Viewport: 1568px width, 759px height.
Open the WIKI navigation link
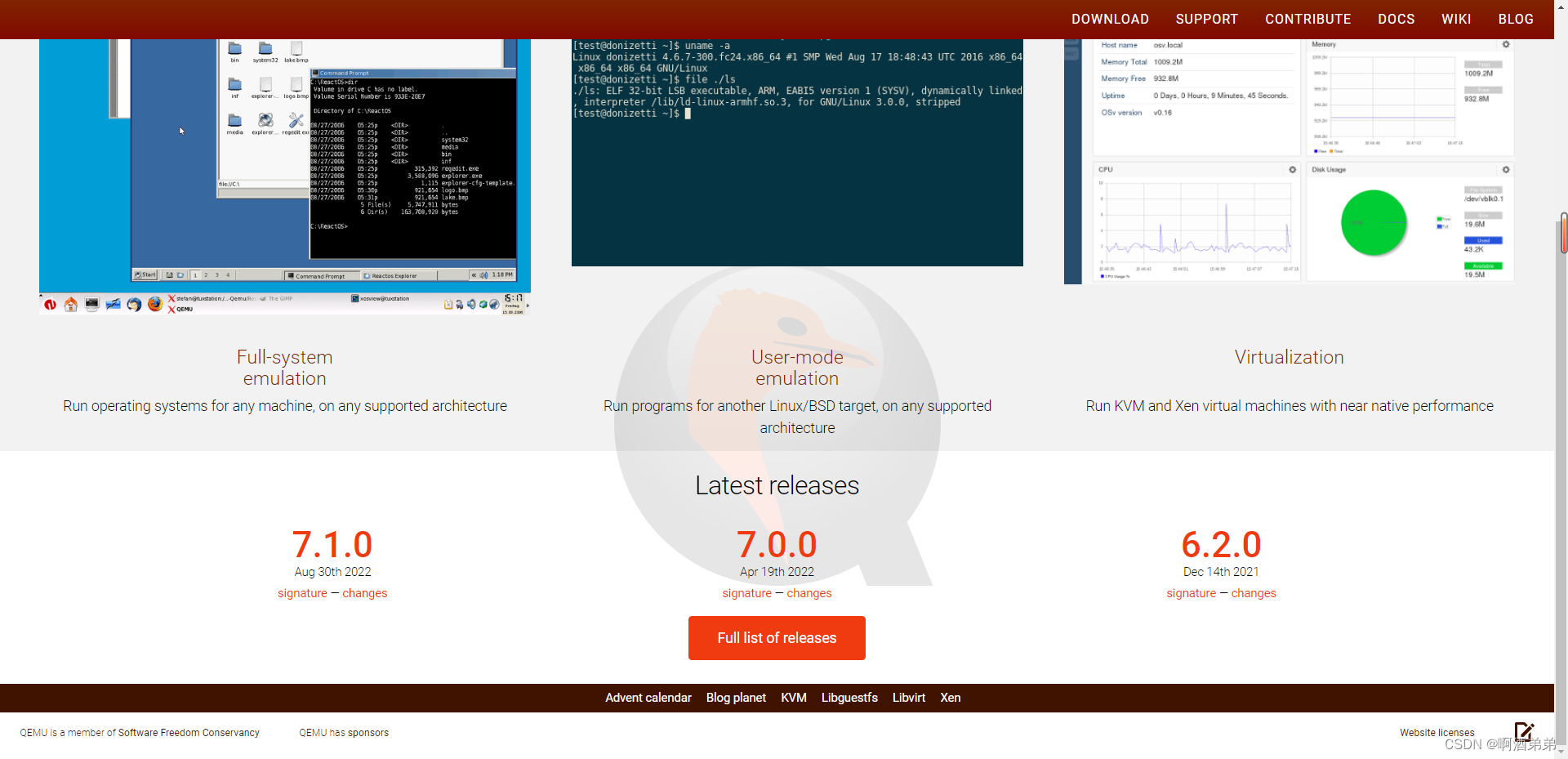click(1456, 19)
